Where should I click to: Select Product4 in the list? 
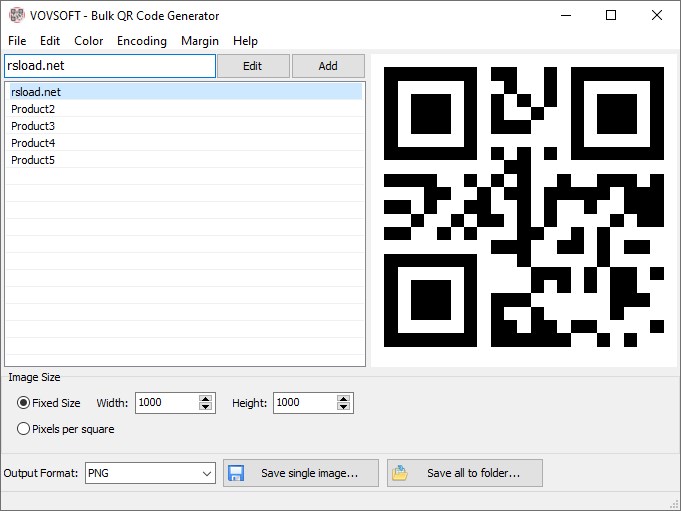coord(185,142)
